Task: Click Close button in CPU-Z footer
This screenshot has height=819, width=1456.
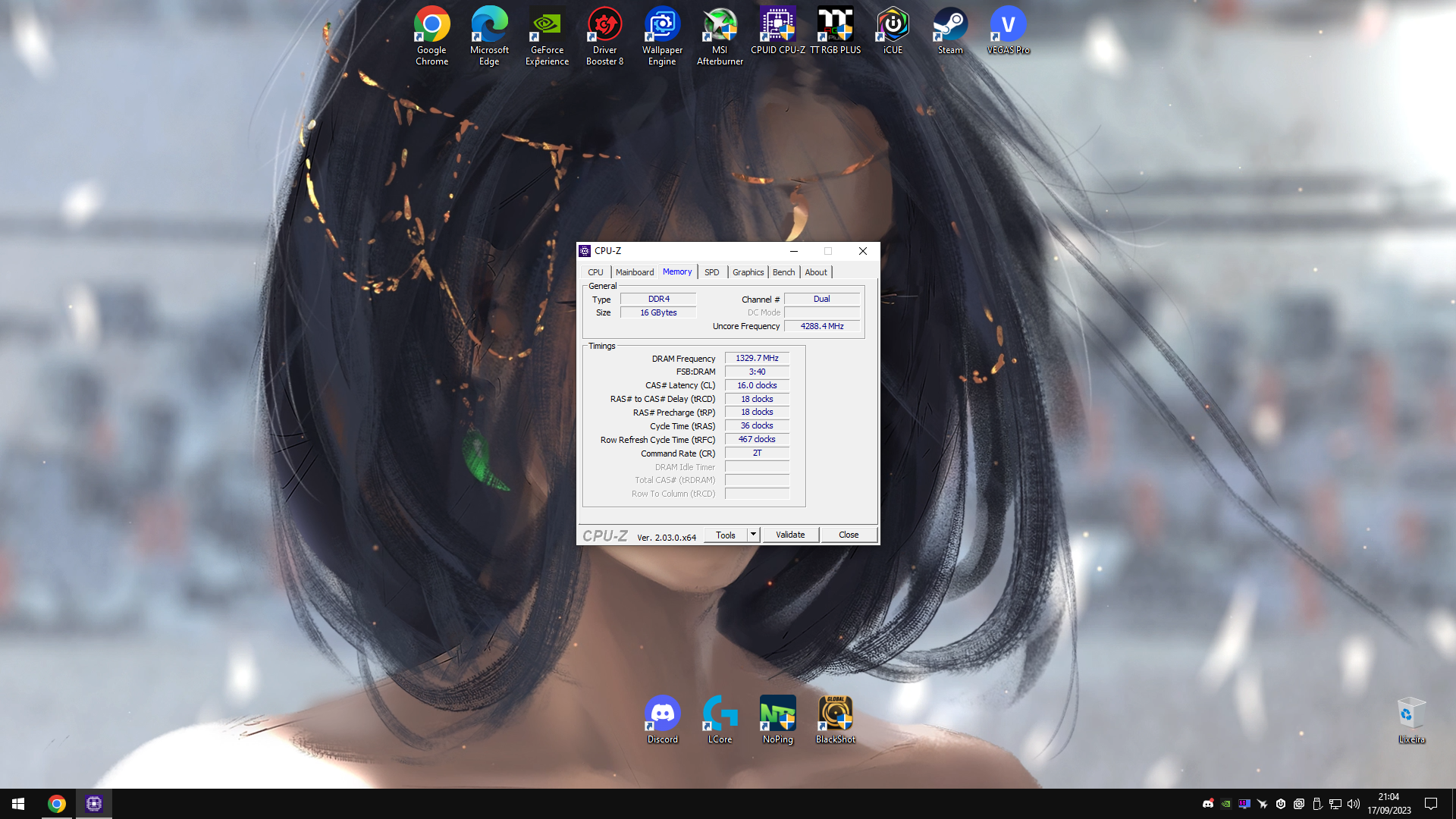Action: [849, 535]
